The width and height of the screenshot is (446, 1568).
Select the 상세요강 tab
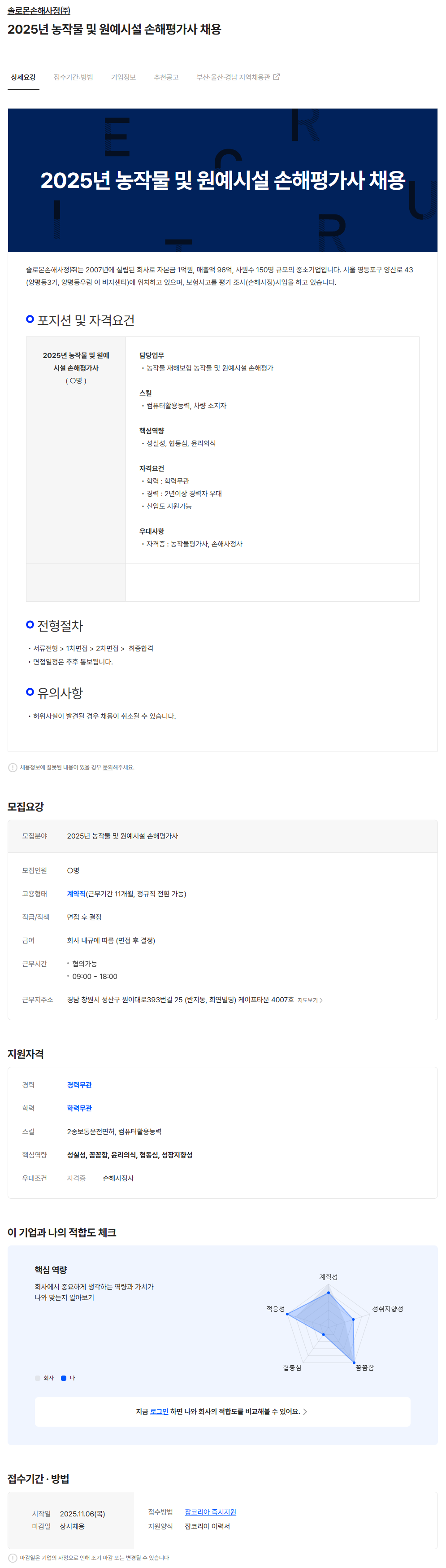coord(23,77)
